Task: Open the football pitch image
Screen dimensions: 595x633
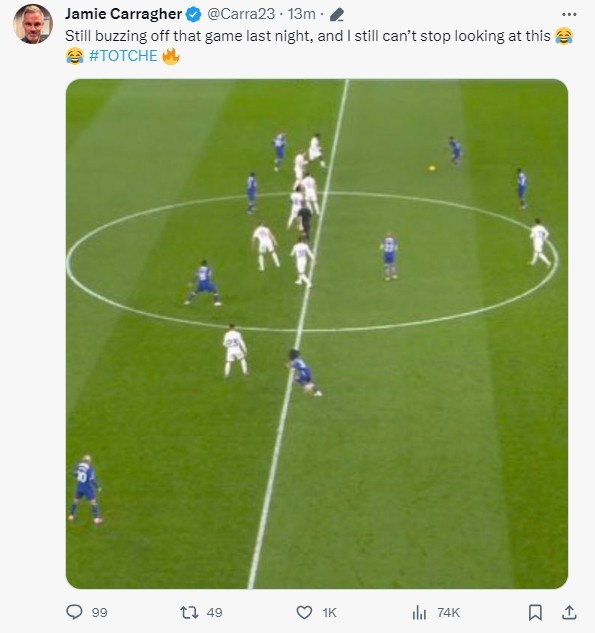Action: (x=317, y=334)
